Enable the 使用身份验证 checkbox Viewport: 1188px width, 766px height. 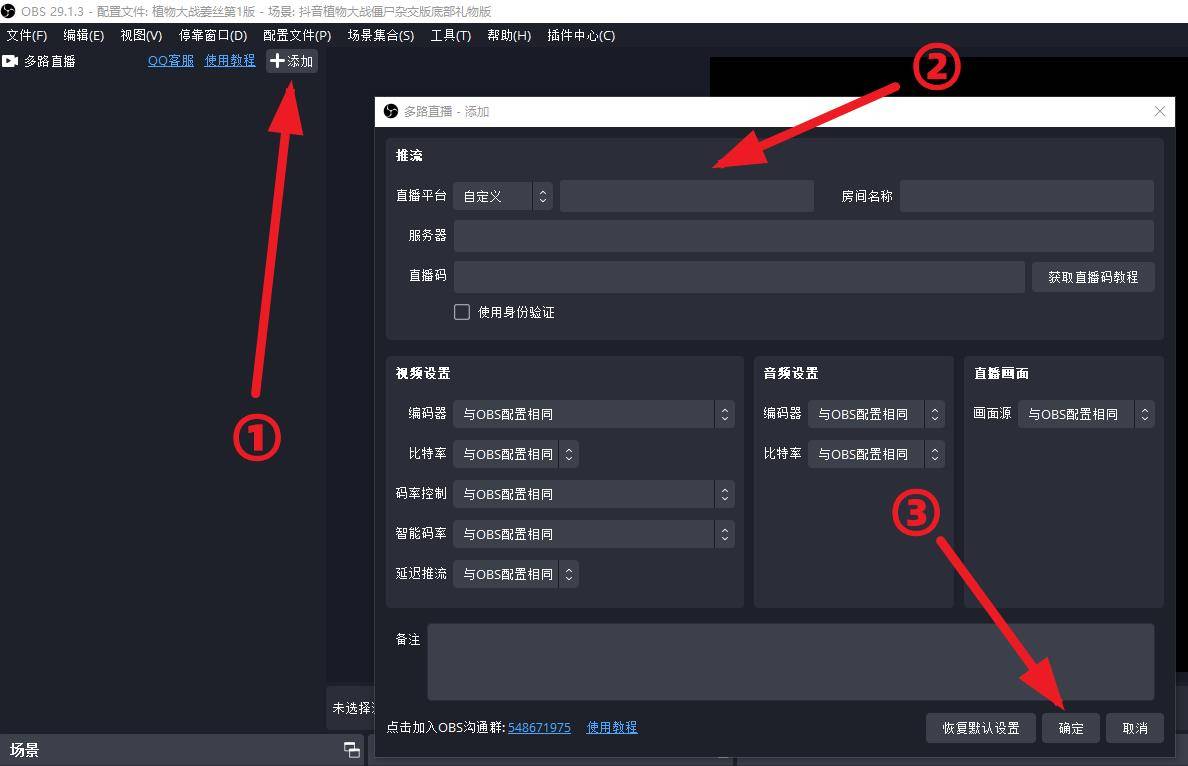coord(462,311)
